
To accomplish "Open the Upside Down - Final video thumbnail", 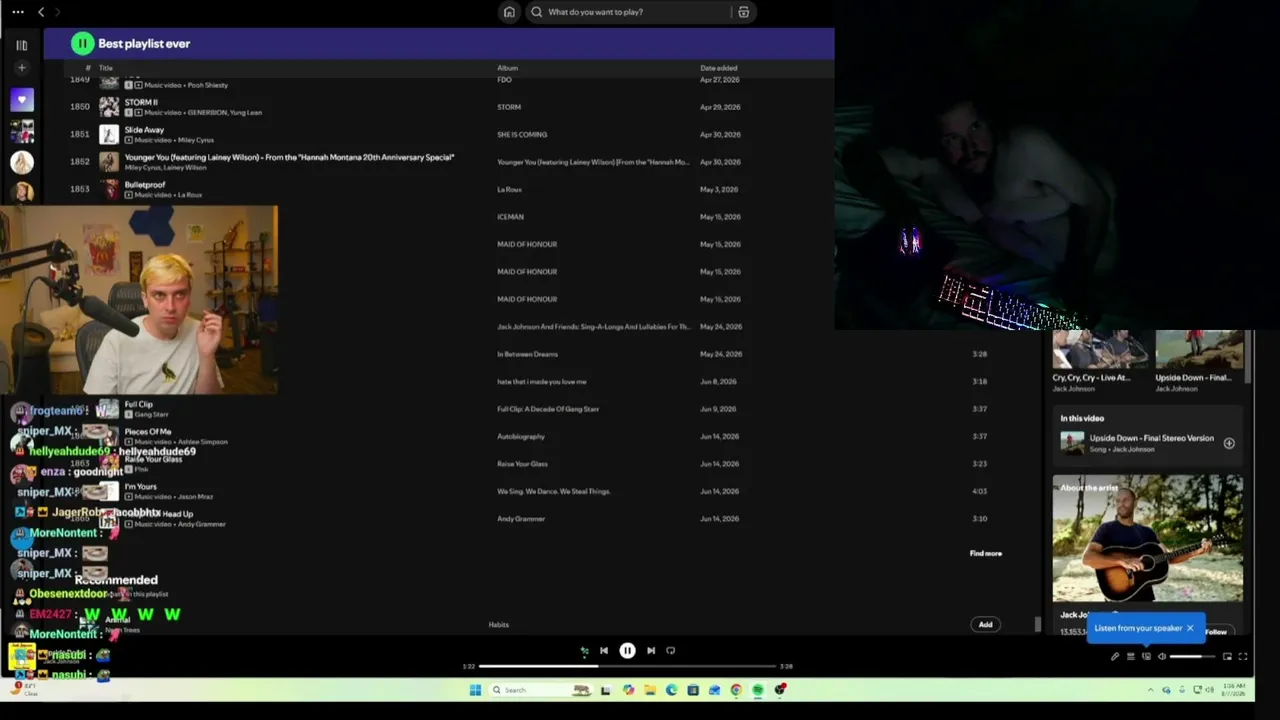I will pos(1200,350).
